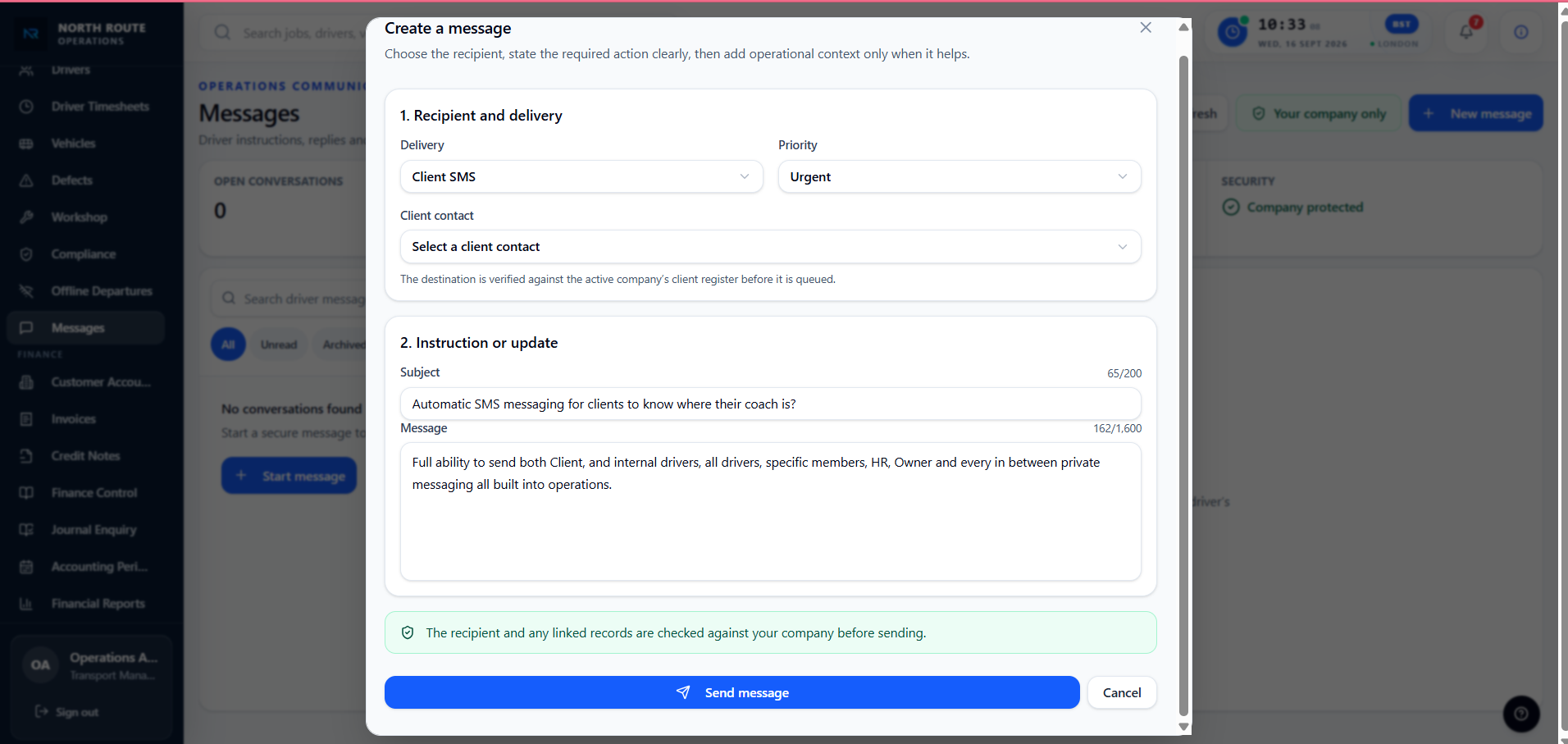Send the message with the blue button

tap(732, 692)
